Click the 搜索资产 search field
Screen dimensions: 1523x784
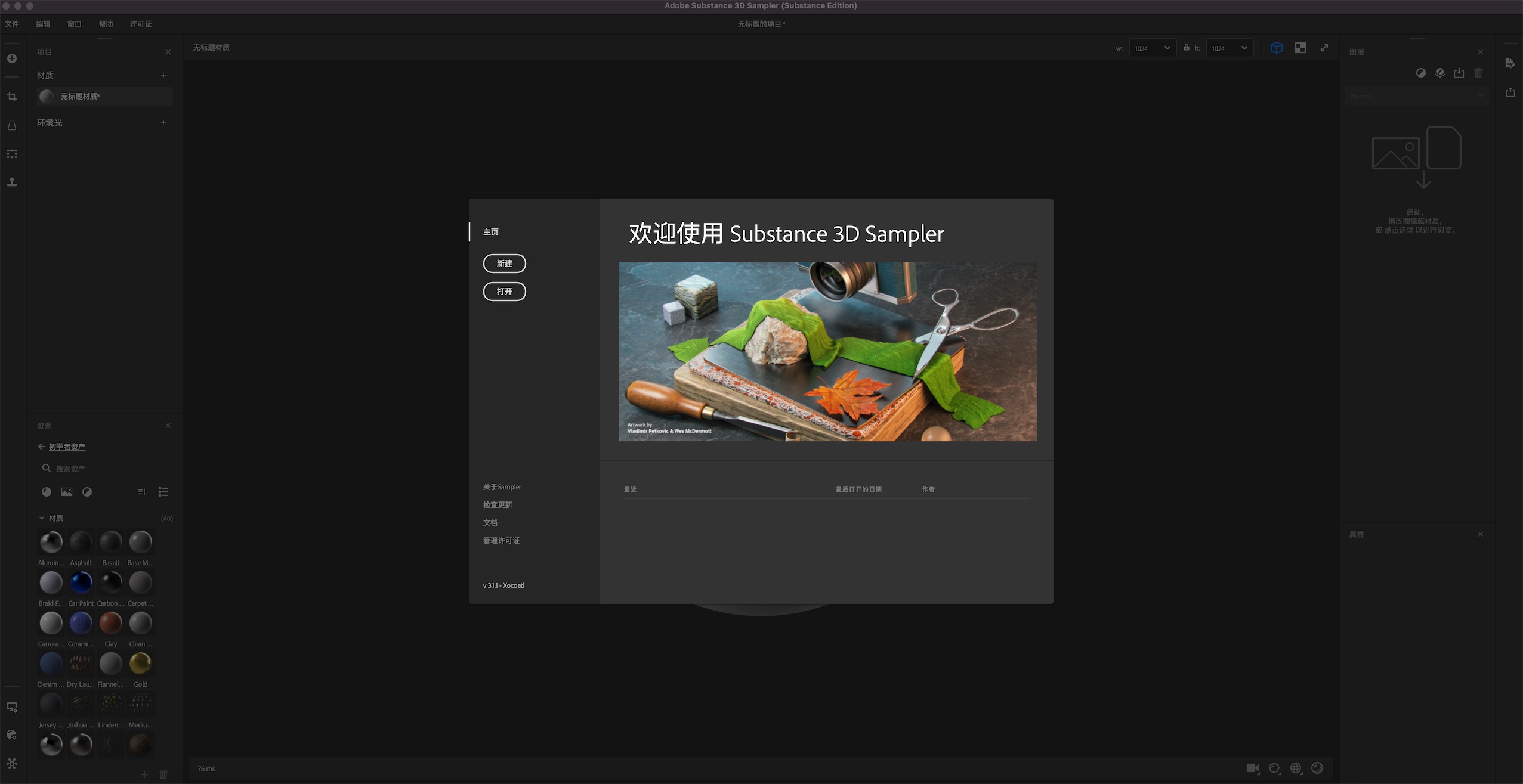[x=105, y=469]
